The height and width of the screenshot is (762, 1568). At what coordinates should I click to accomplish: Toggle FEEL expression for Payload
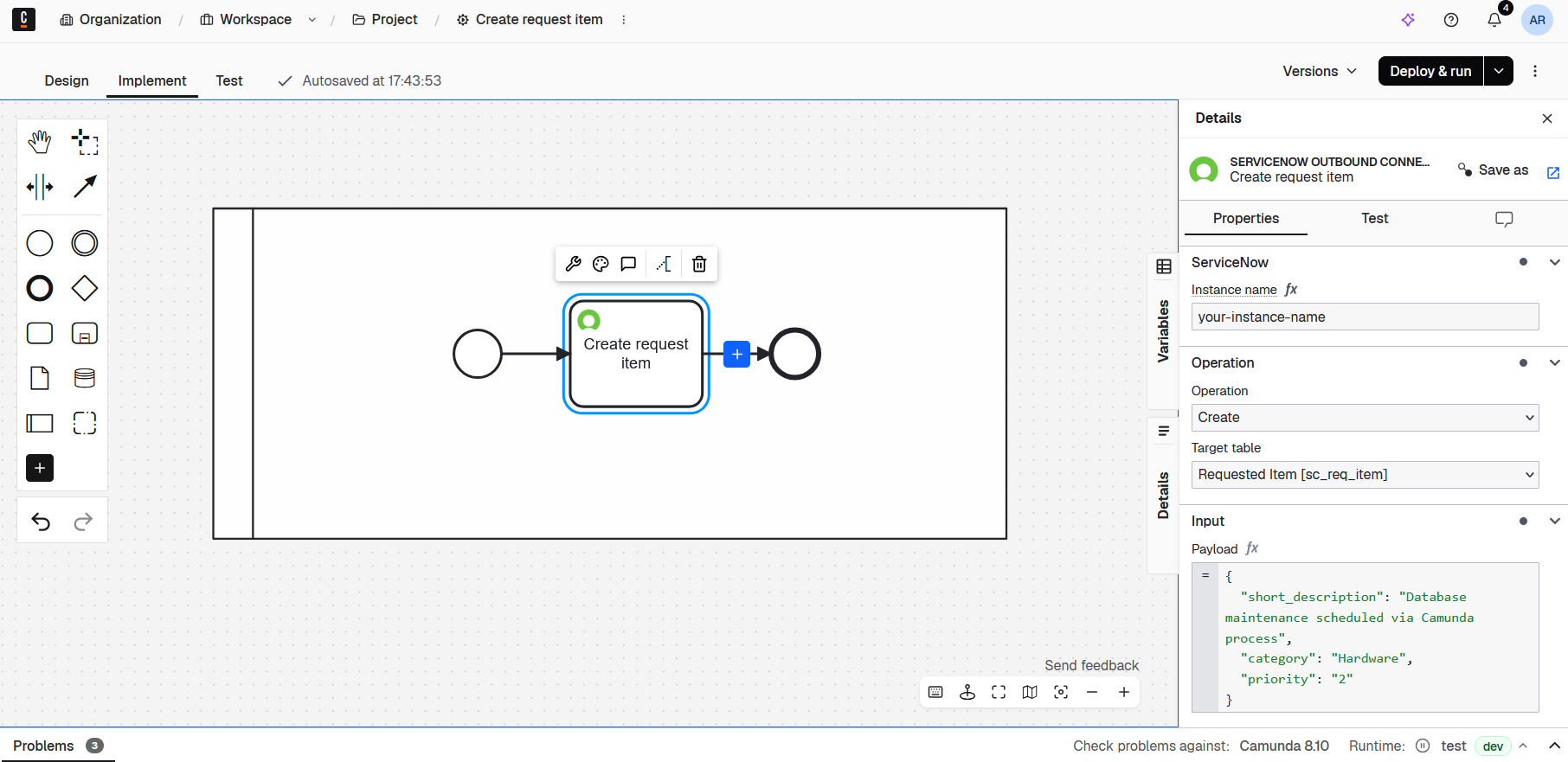click(1252, 548)
